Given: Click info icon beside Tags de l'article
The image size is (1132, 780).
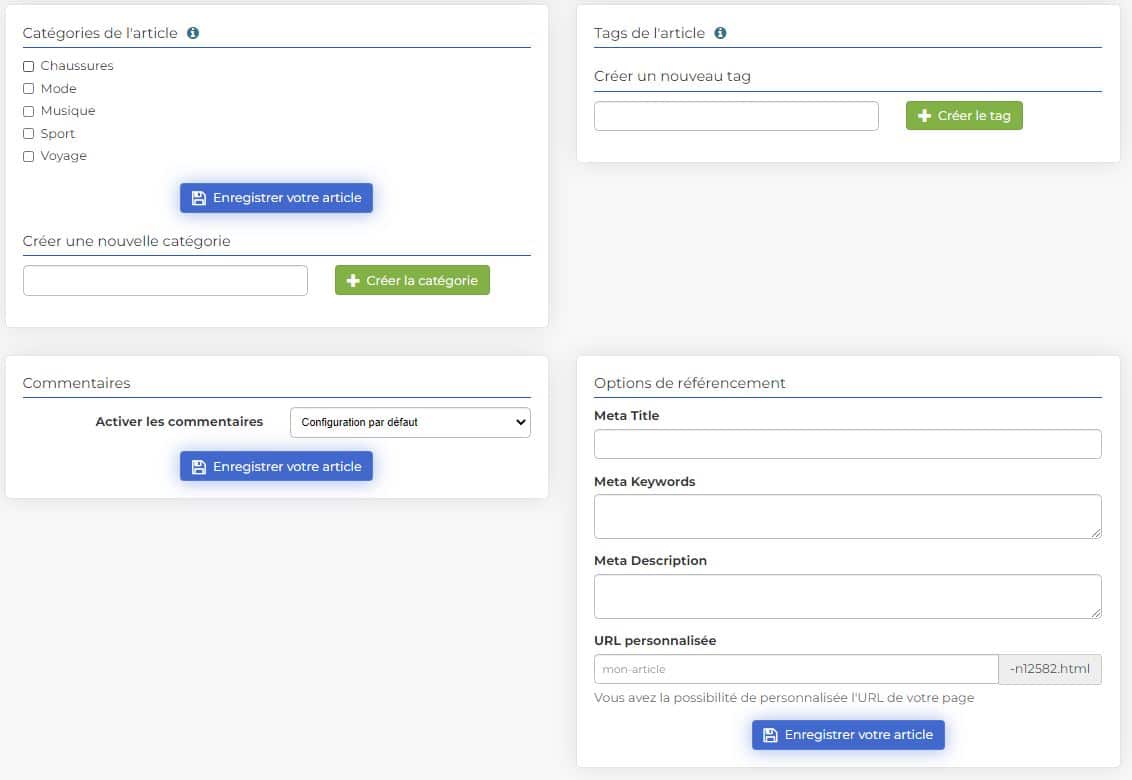Looking at the screenshot, I should (720, 33).
